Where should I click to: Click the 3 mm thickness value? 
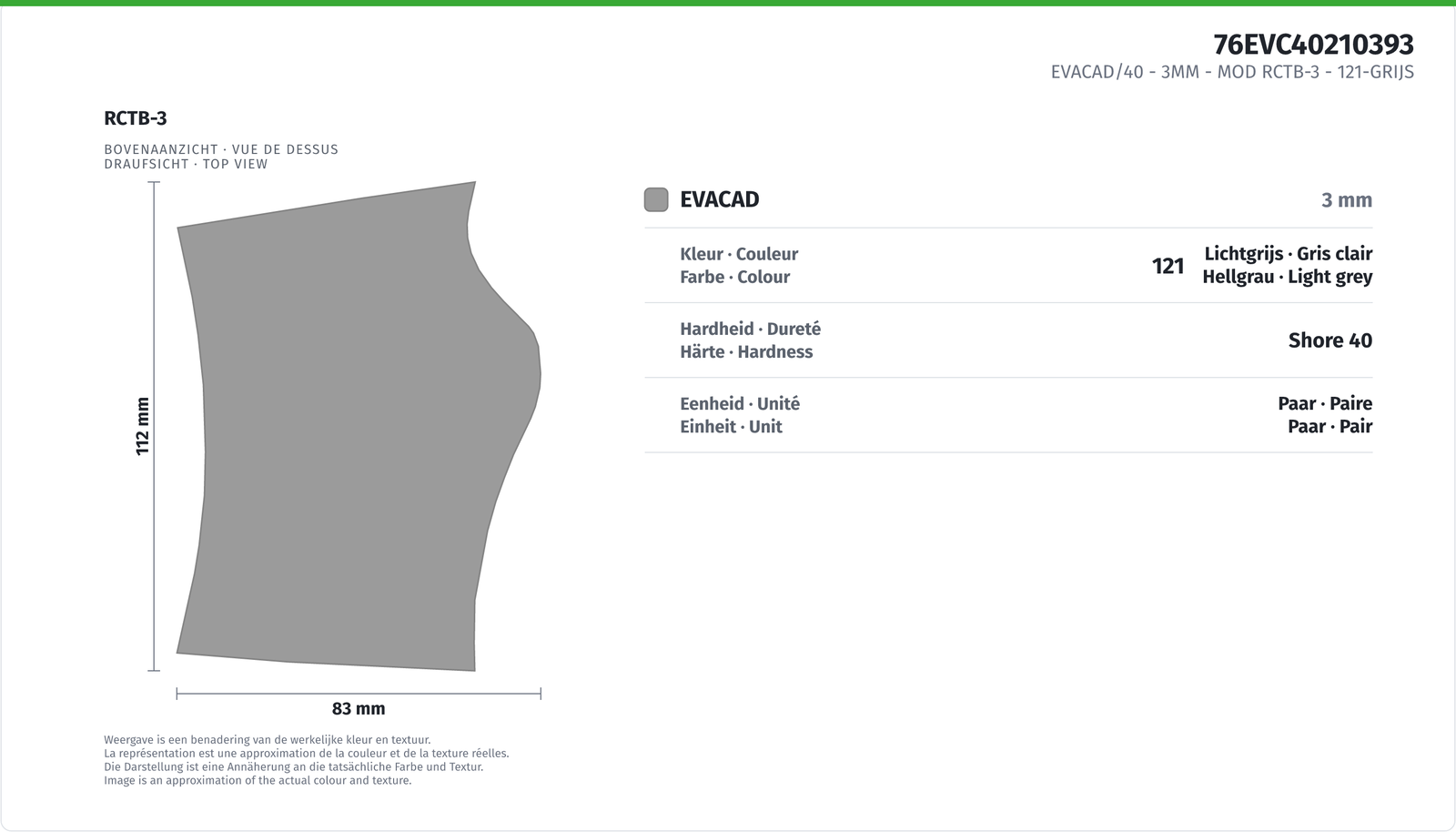[x=1347, y=200]
